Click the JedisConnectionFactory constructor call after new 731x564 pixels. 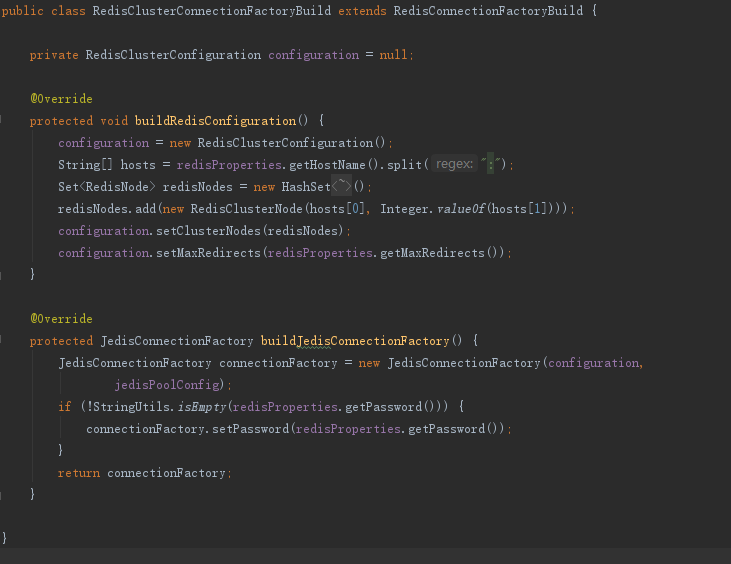coord(464,363)
